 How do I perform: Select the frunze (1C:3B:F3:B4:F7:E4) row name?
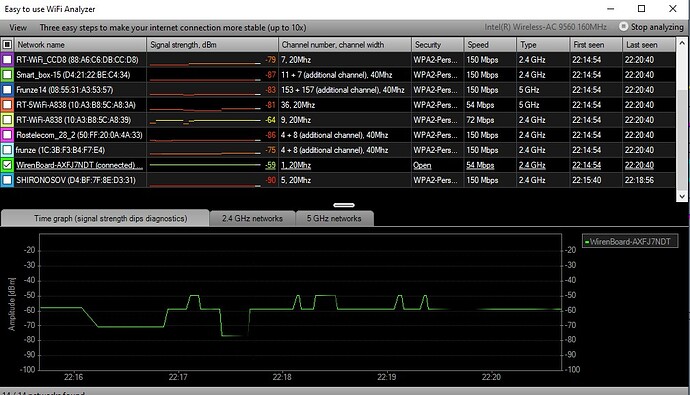point(60,150)
